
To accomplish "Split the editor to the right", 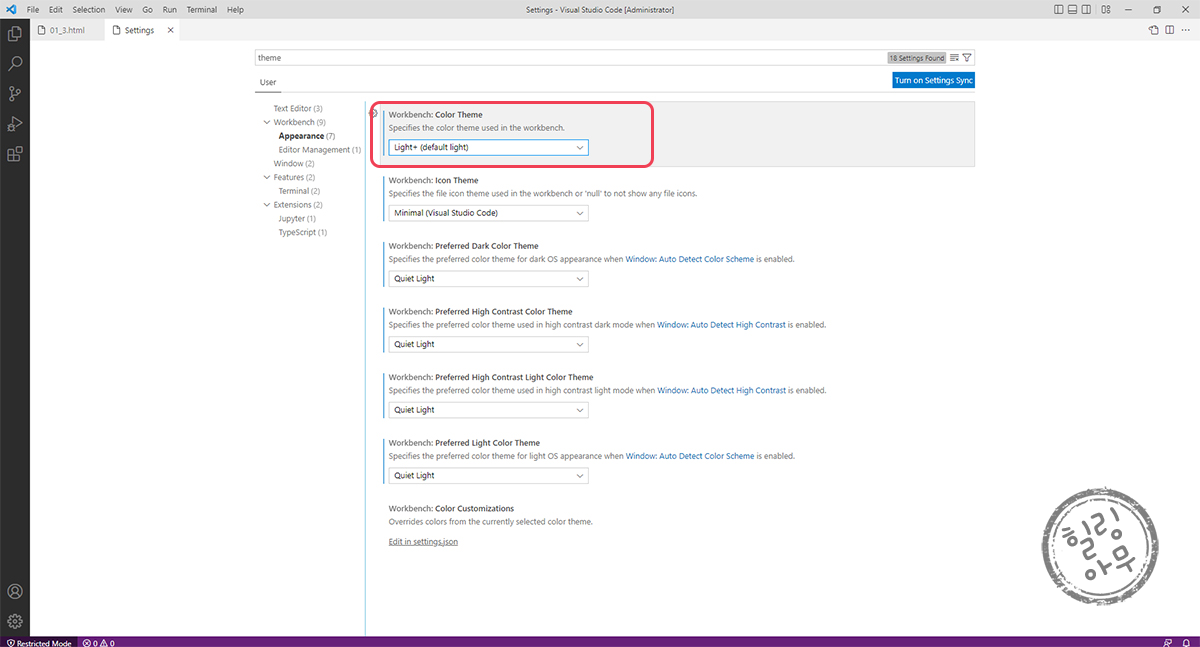I will click(x=1169, y=30).
